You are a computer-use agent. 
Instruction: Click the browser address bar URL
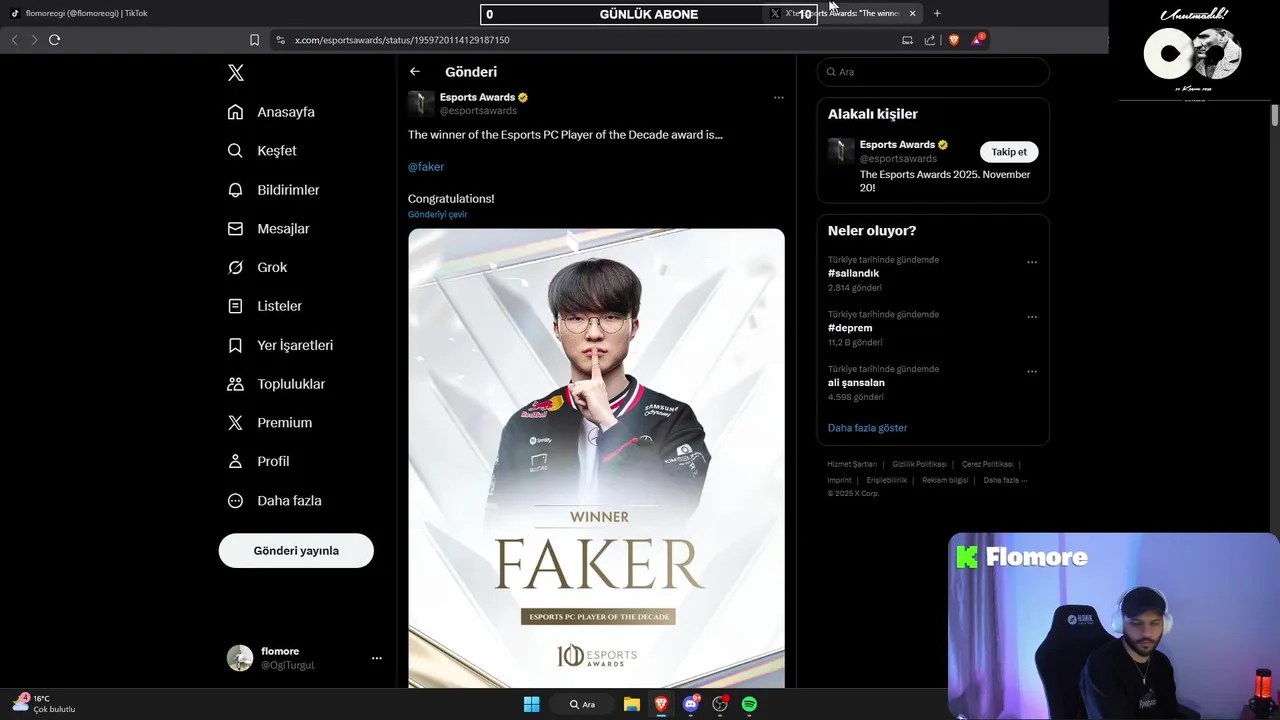point(402,40)
